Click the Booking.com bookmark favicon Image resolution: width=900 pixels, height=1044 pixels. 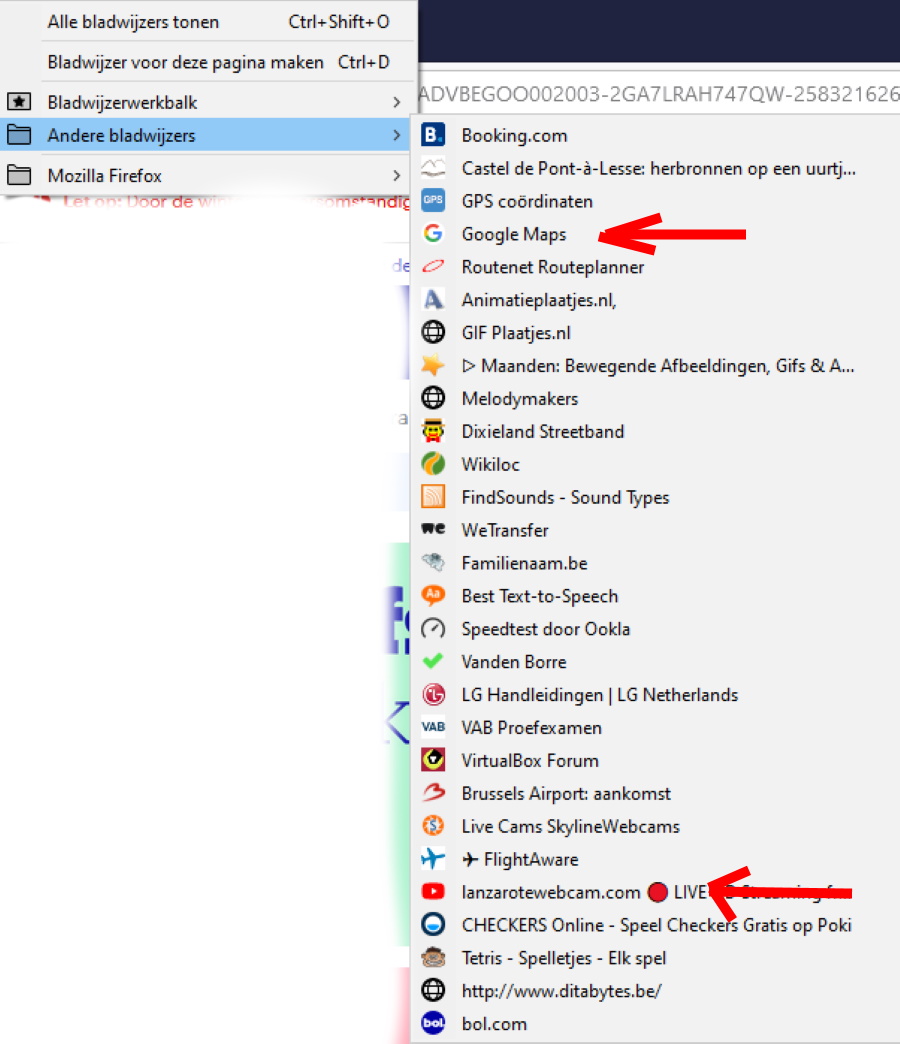433,135
